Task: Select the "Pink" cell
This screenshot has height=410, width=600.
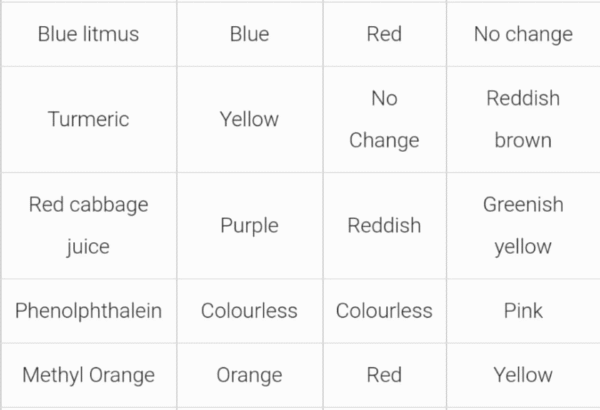Action: click(523, 310)
